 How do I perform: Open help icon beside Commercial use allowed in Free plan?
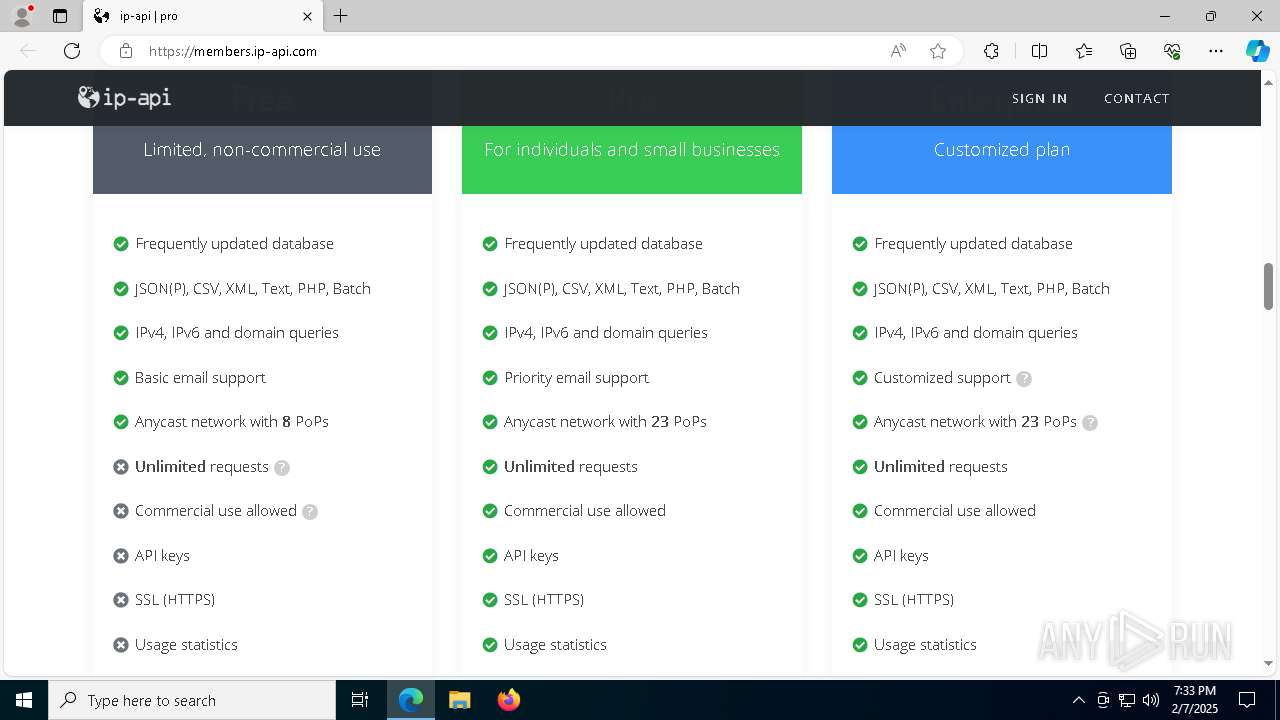coord(310,512)
